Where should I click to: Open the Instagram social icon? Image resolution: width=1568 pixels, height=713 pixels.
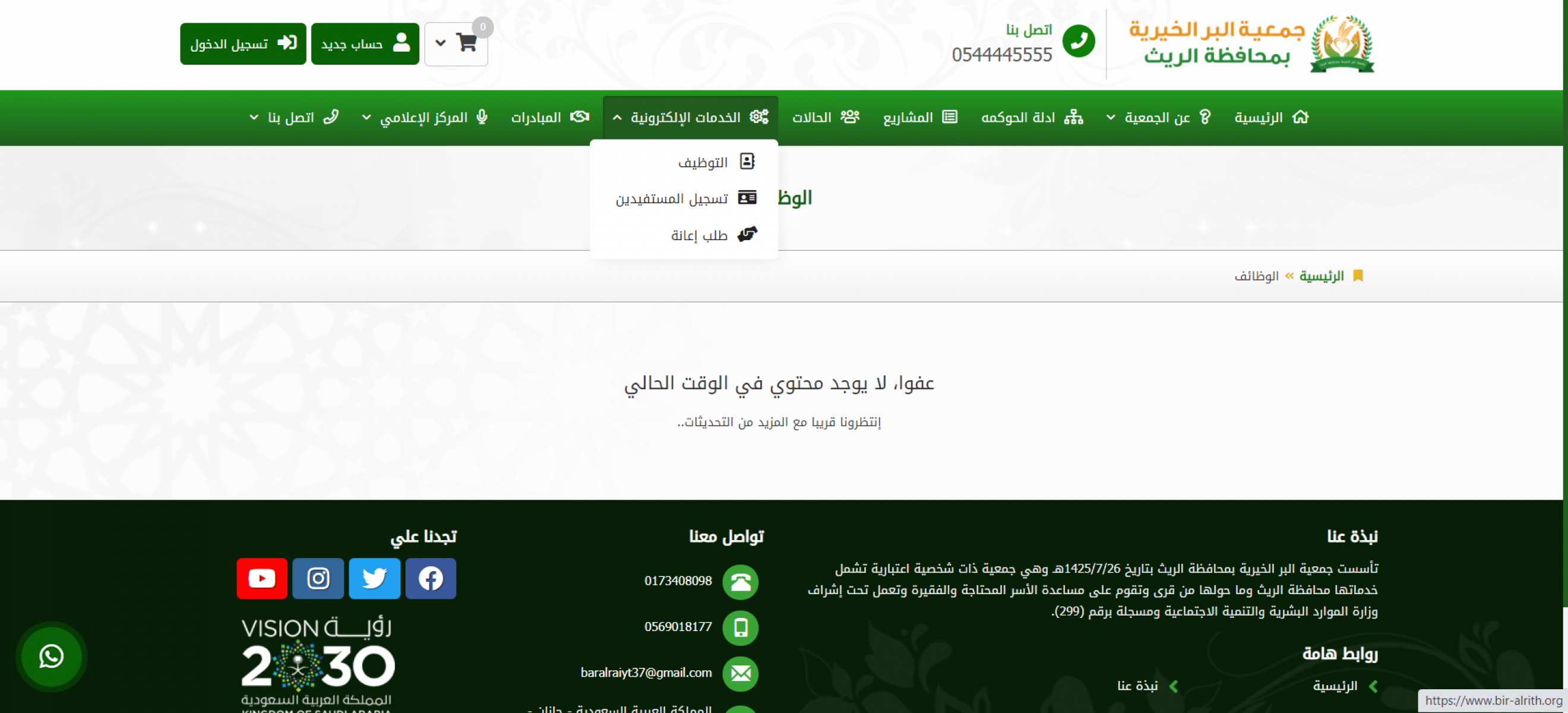pos(318,579)
